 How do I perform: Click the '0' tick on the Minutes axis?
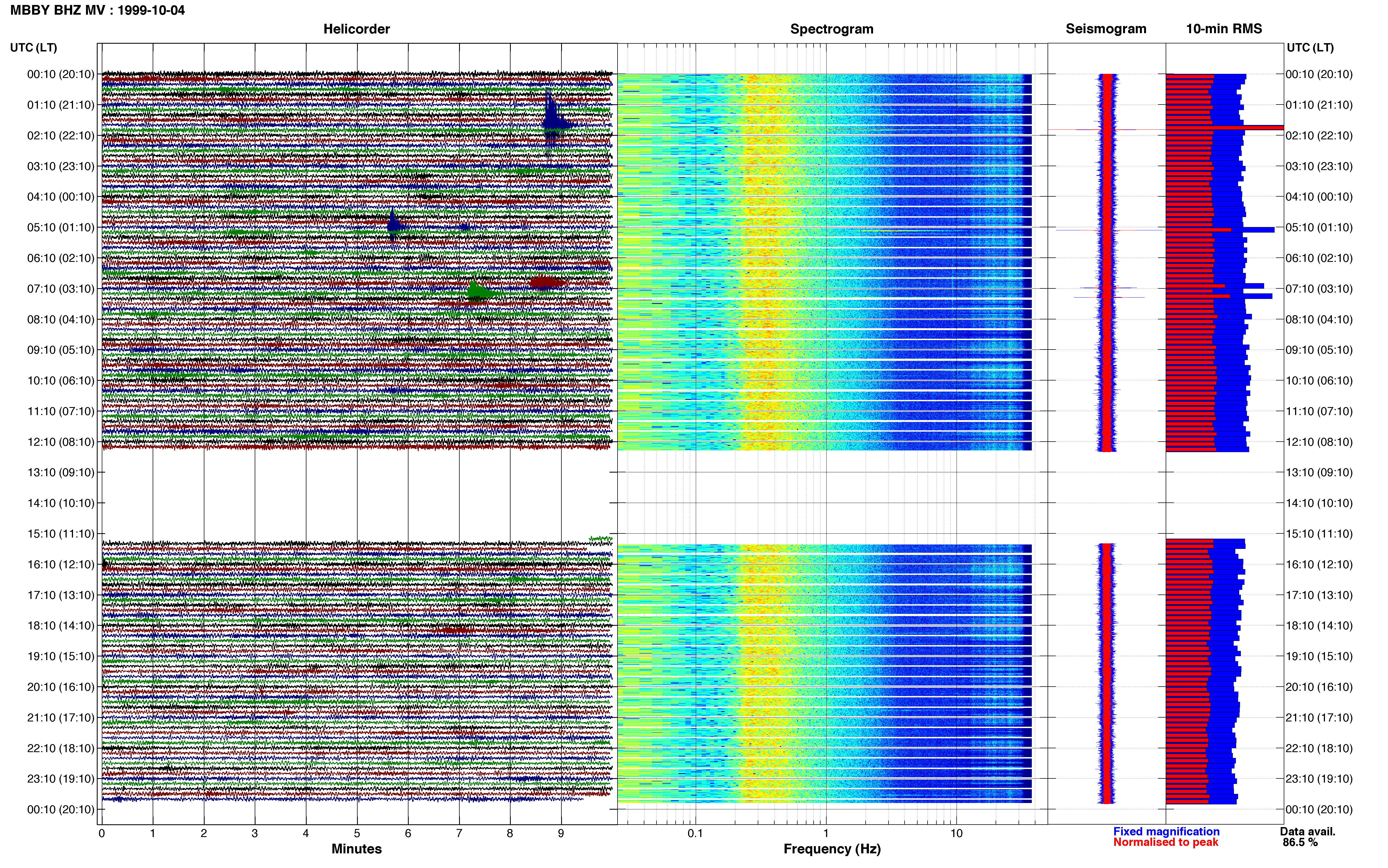101,833
